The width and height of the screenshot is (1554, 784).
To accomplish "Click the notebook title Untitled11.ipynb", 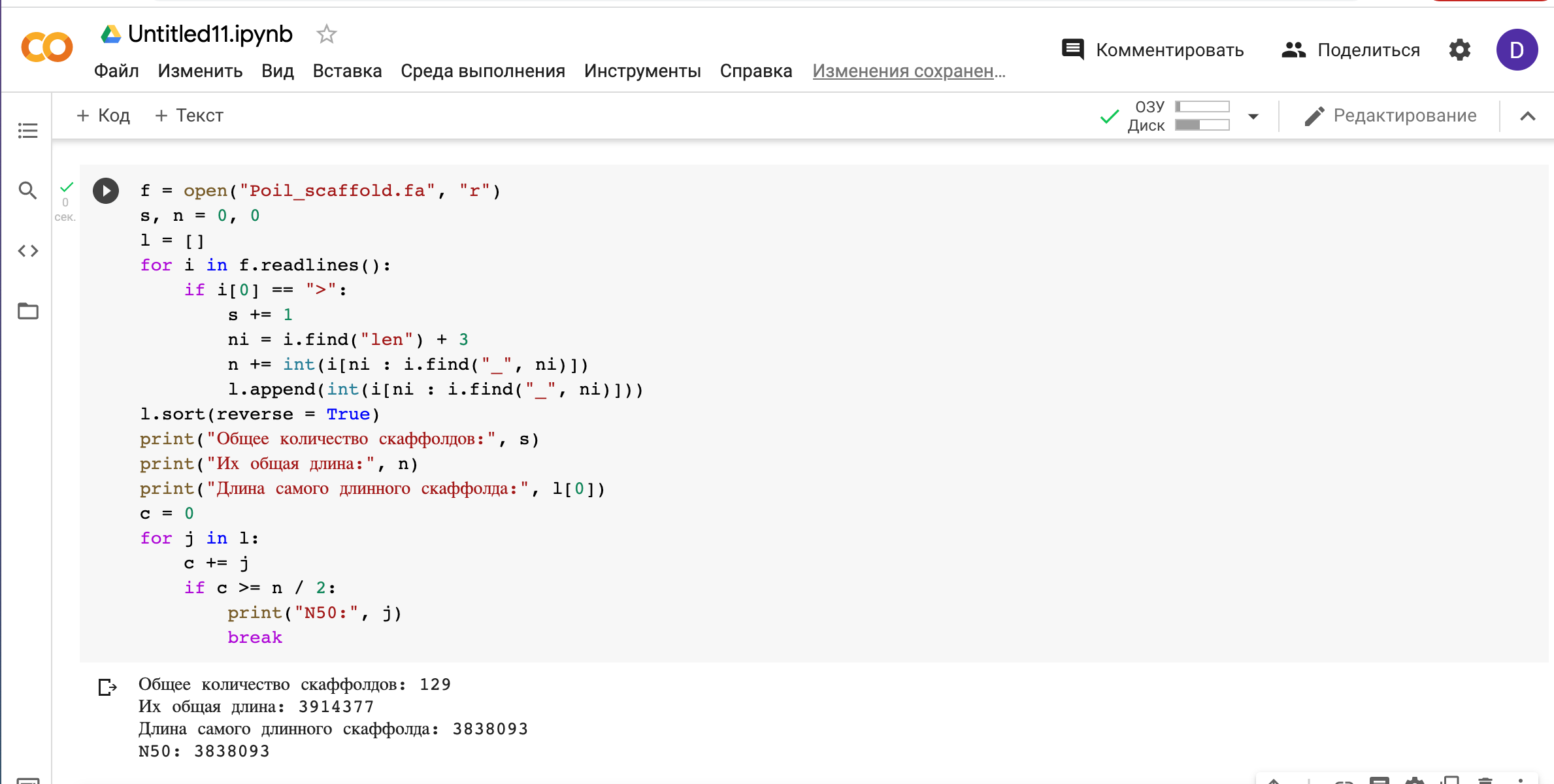I will [210, 34].
